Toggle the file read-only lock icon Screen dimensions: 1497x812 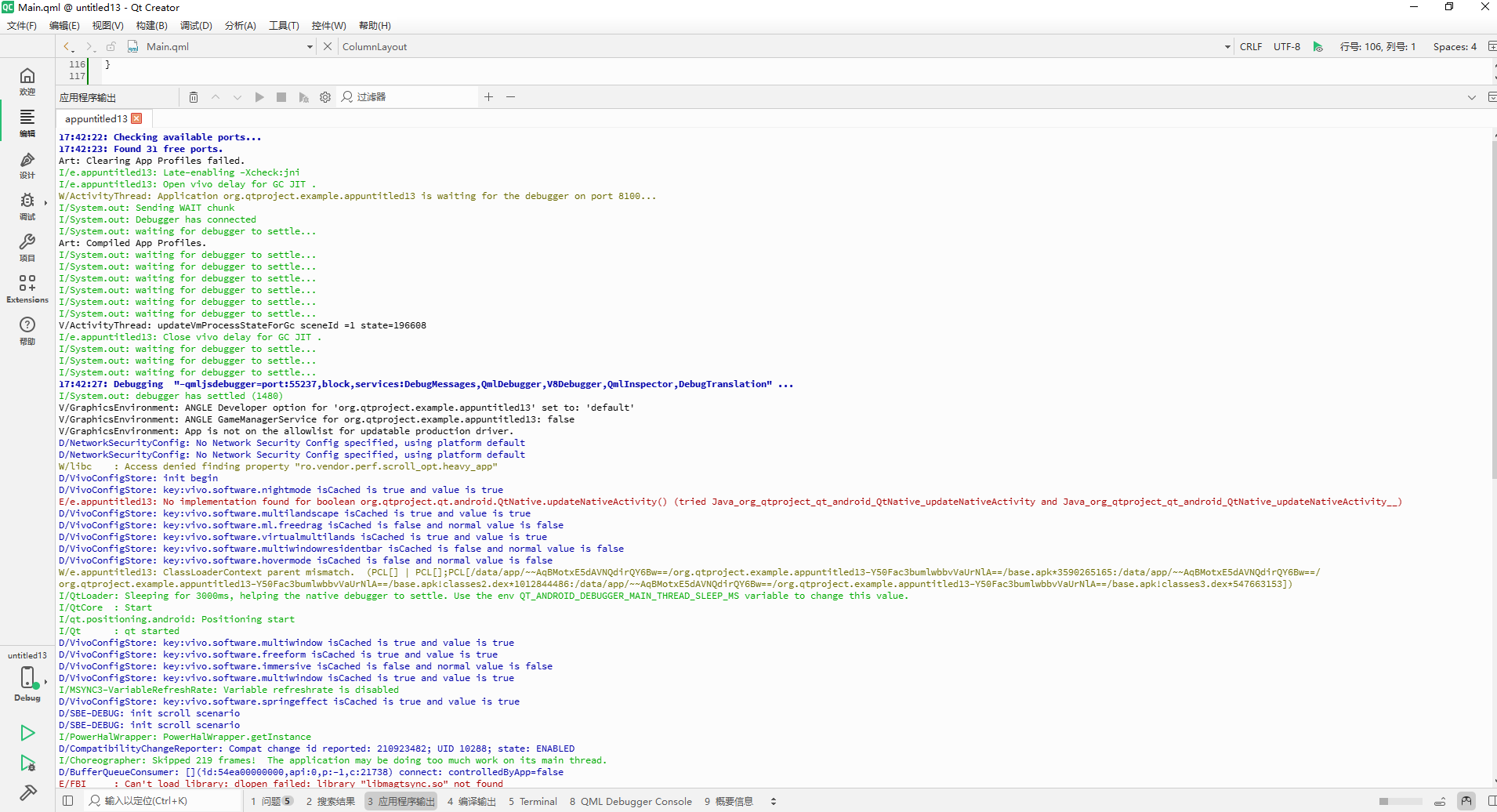click(111, 46)
